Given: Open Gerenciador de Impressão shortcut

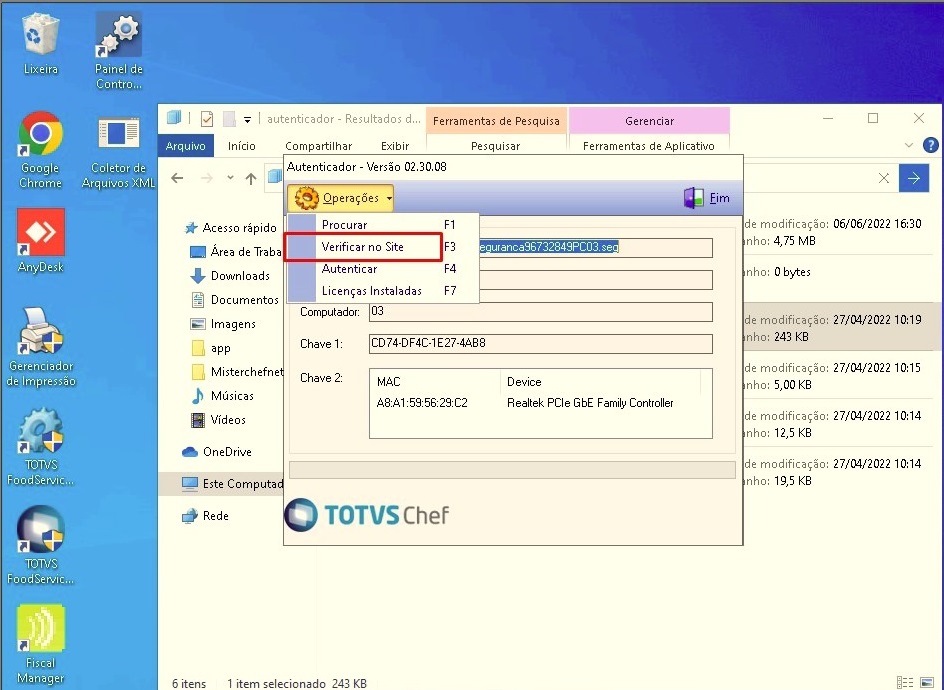Looking at the screenshot, I should click(41, 347).
